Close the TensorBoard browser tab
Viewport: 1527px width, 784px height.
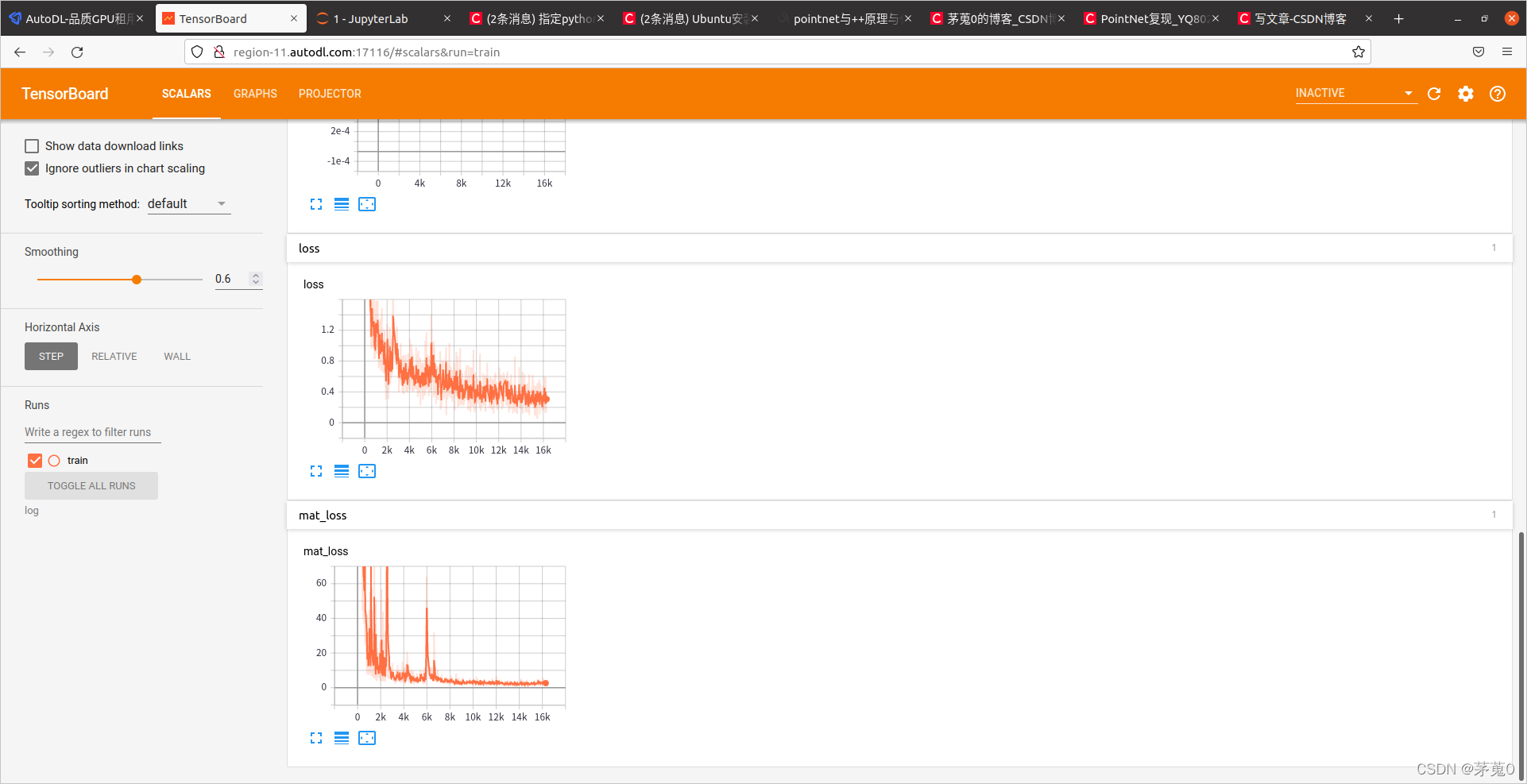point(294,18)
